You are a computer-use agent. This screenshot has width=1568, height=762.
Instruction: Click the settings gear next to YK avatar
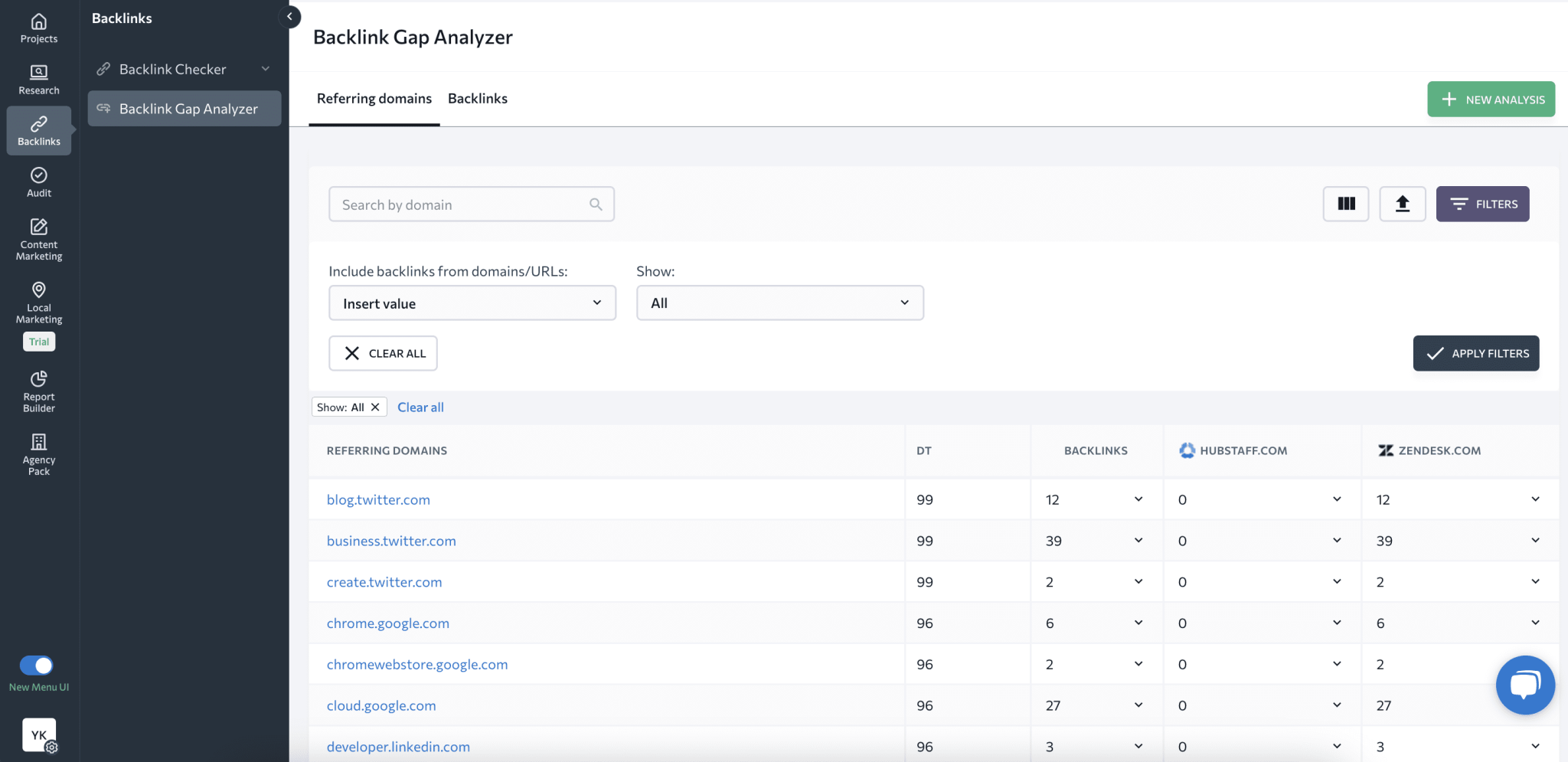52,748
